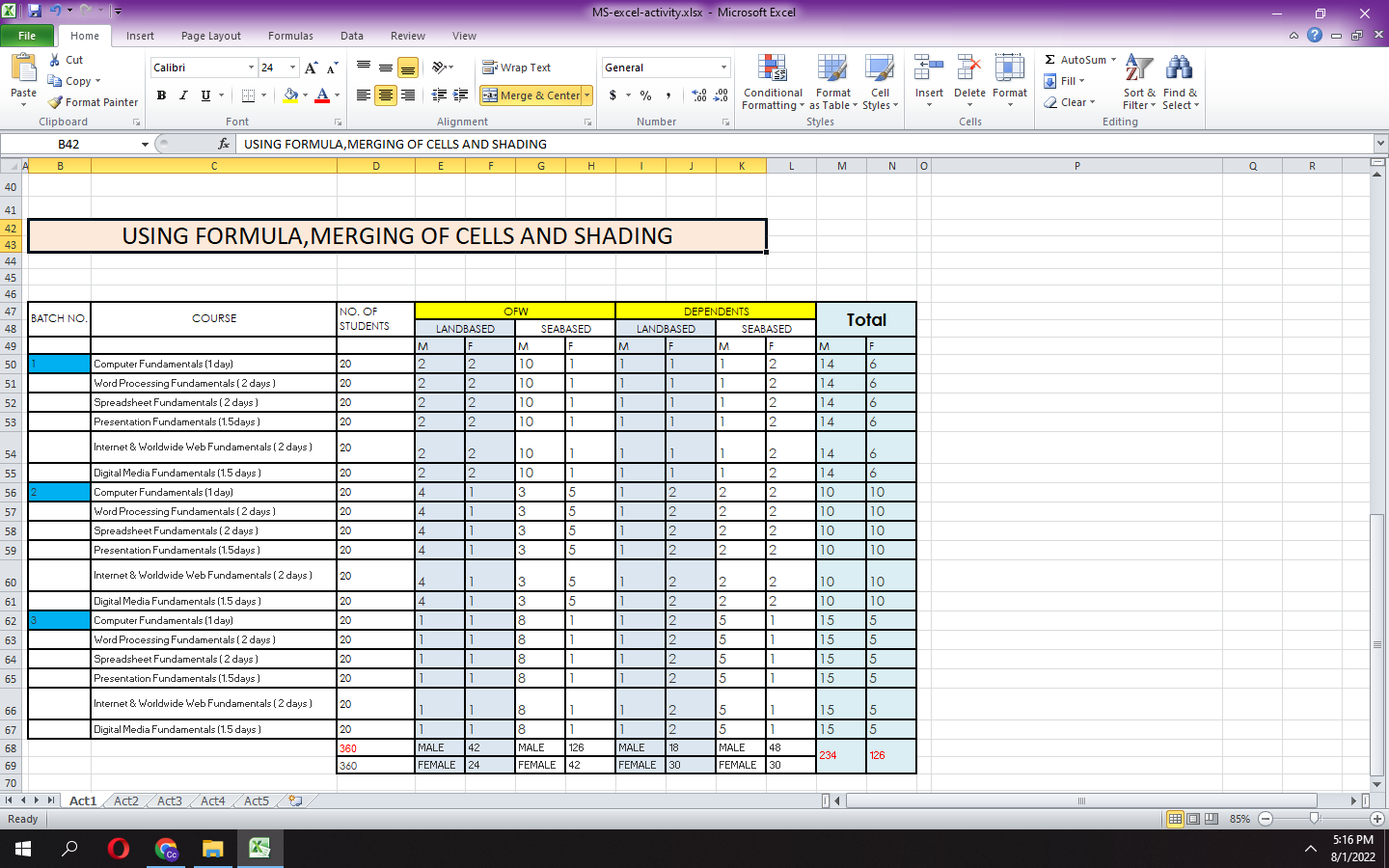The height and width of the screenshot is (868, 1389).
Task: Click Merge & Center button
Action: (x=531, y=95)
